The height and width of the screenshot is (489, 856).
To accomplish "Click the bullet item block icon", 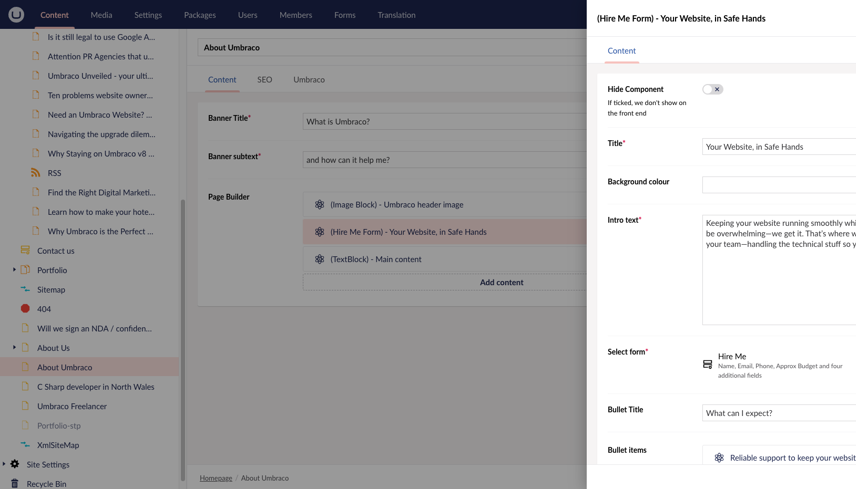I will pyautogui.click(x=719, y=458).
